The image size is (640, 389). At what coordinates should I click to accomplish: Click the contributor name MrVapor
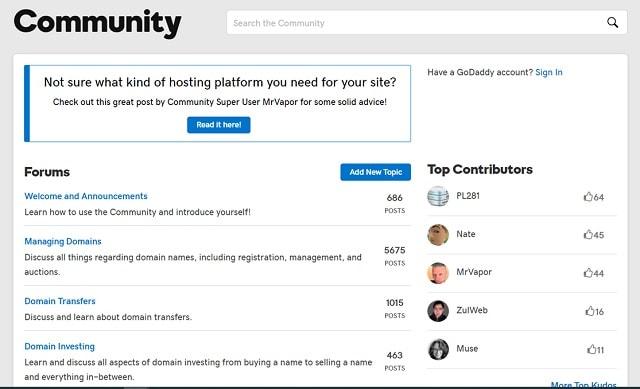coord(474,272)
